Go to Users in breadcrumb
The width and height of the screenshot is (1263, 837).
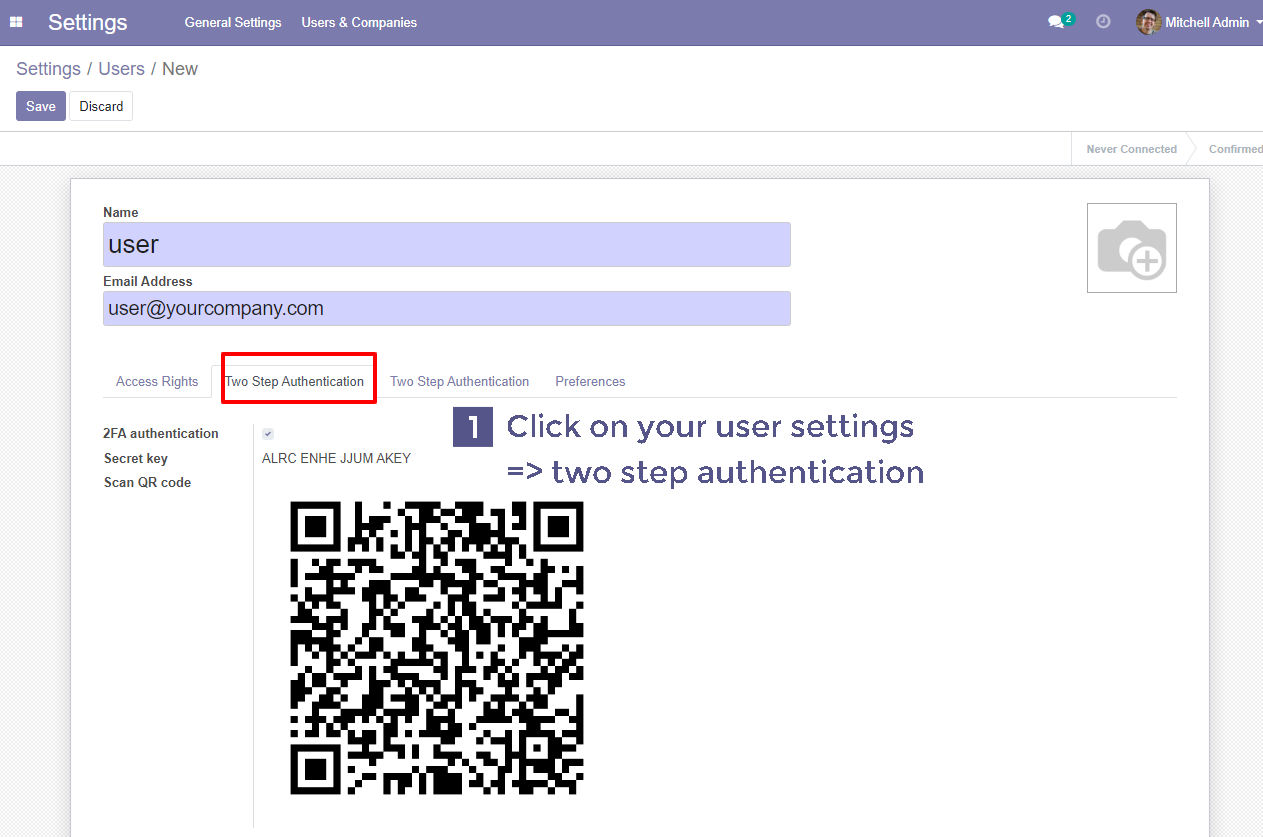pyautogui.click(x=121, y=69)
